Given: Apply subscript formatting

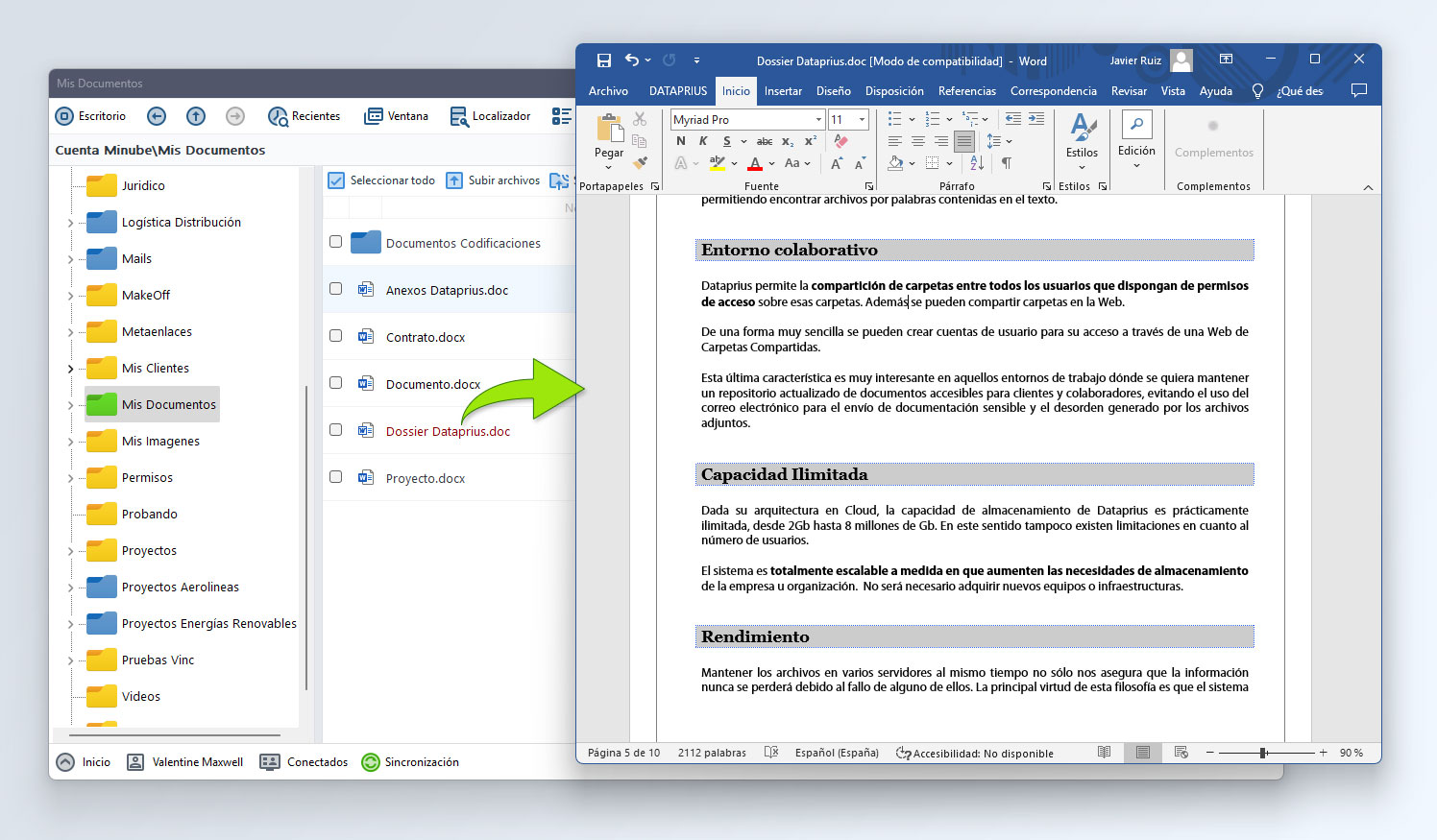Looking at the screenshot, I should click(x=788, y=141).
